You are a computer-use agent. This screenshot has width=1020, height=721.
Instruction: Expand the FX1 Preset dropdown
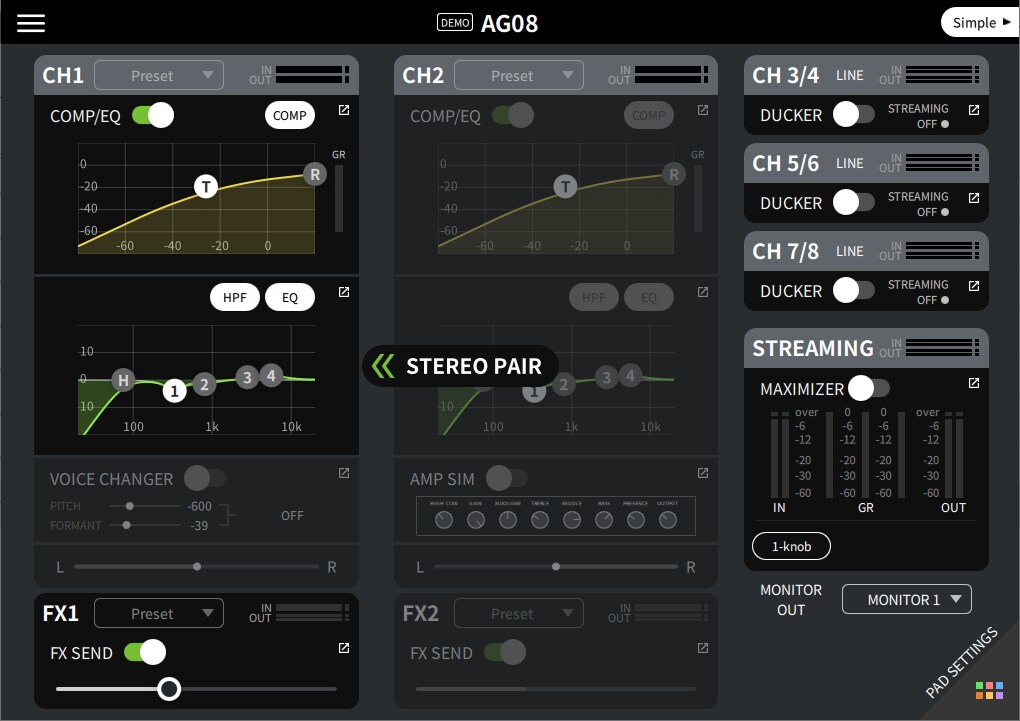coord(159,614)
